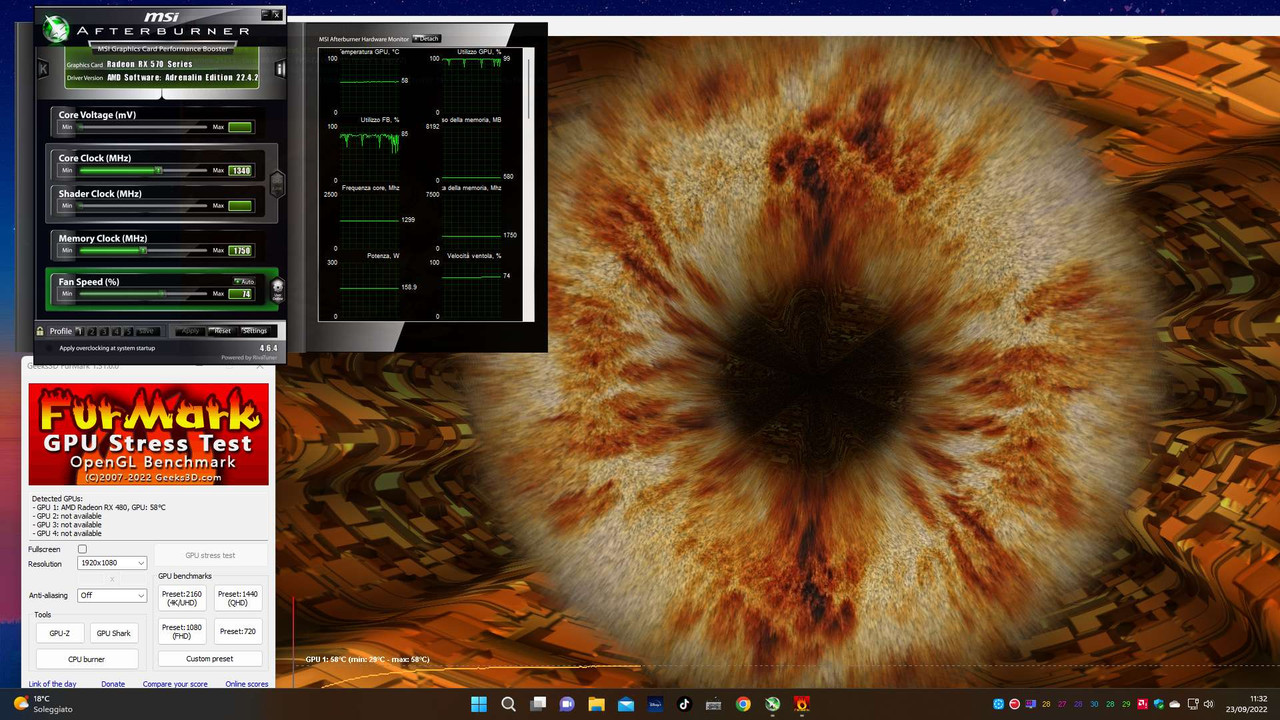This screenshot has height=720, width=1280.
Task: Open Afterburner Settings
Action: click(x=254, y=331)
